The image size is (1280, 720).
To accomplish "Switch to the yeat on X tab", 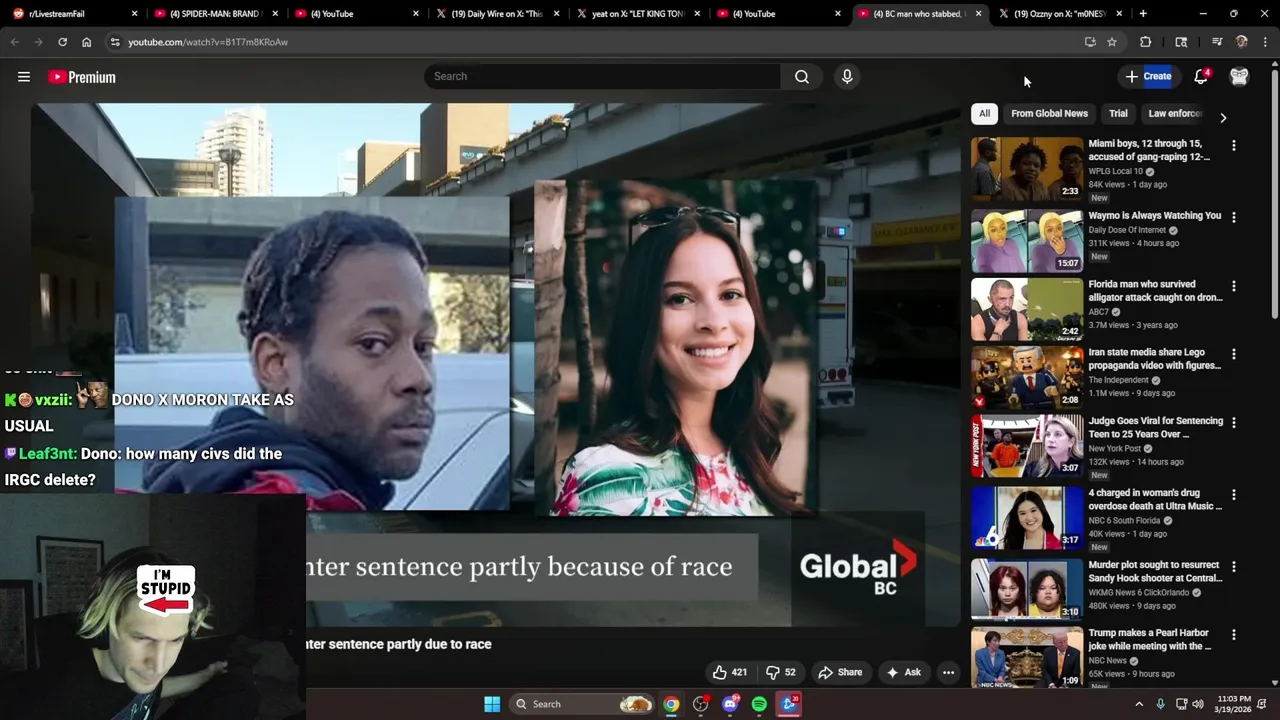I will (x=636, y=14).
